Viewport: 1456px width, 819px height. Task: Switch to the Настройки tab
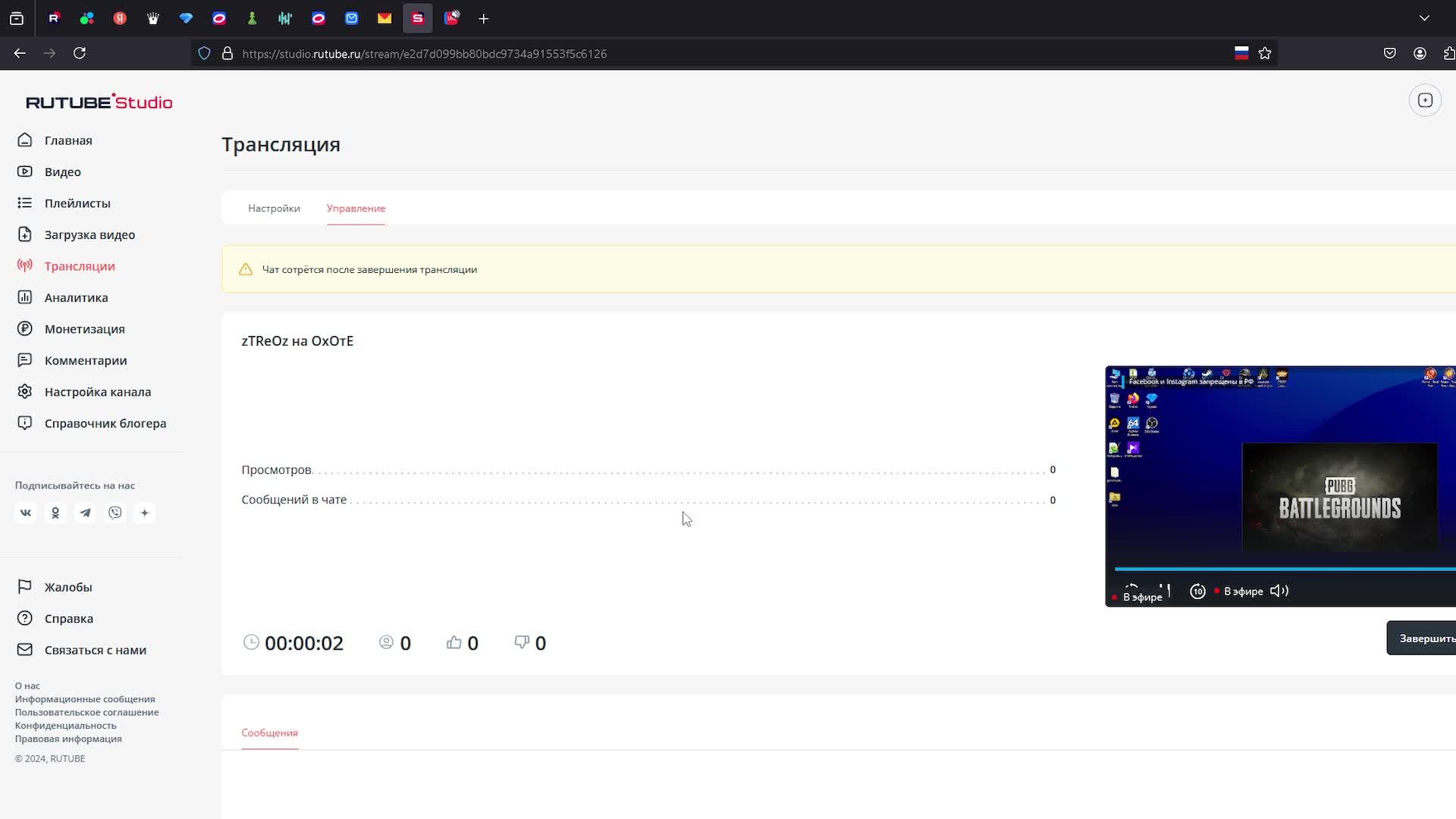(x=274, y=208)
